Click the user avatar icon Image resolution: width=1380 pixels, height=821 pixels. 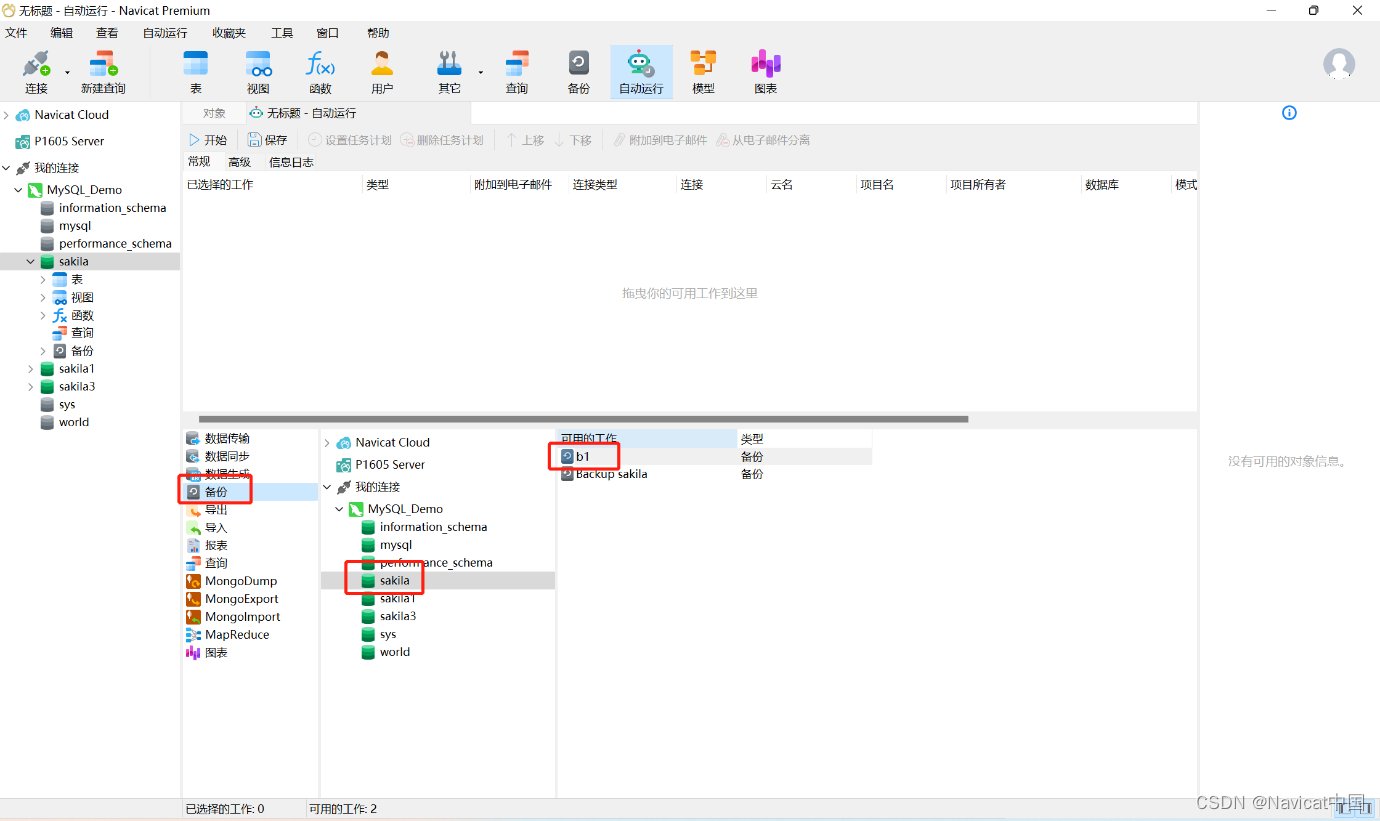[x=1339, y=64]
